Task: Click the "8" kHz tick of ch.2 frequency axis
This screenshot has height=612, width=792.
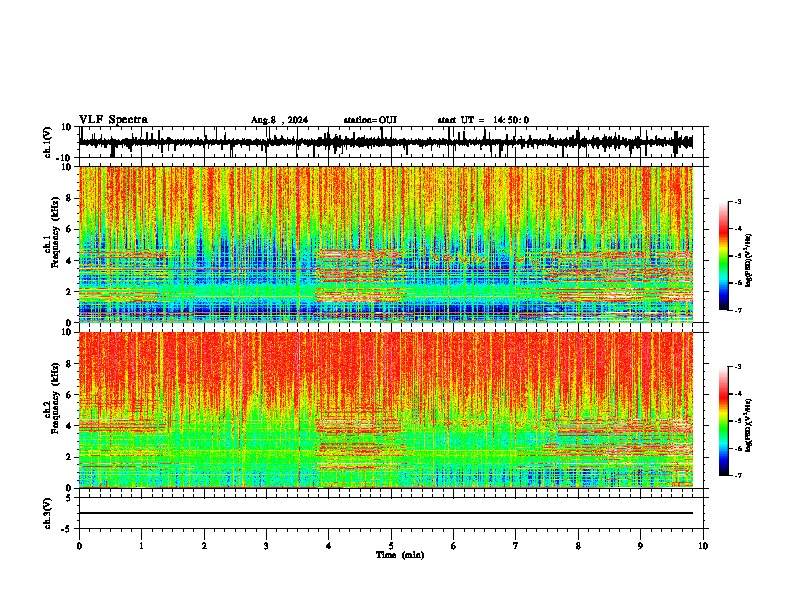Action: coord(69,364)
